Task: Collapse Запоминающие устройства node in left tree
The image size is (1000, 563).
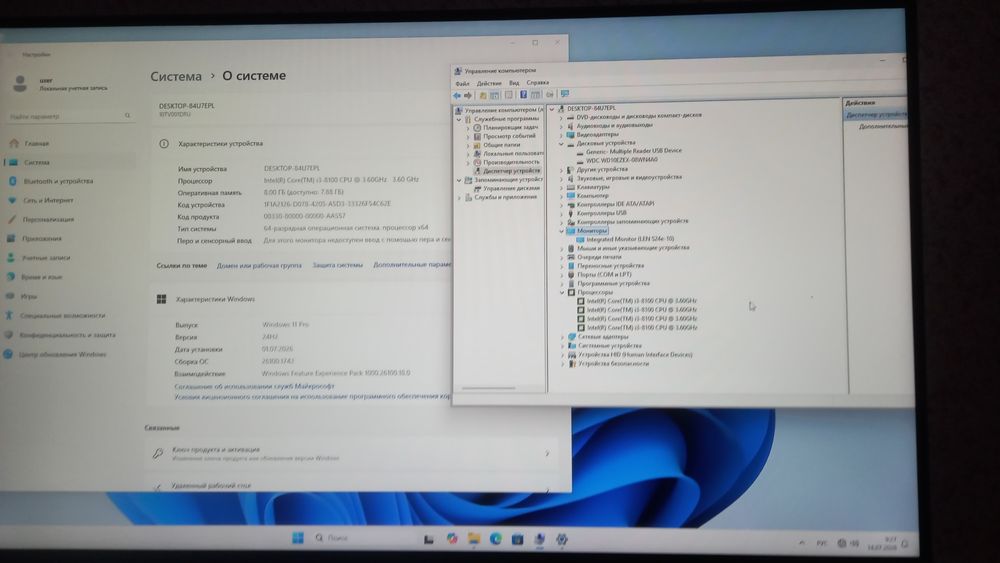Action: coord(459,180)
